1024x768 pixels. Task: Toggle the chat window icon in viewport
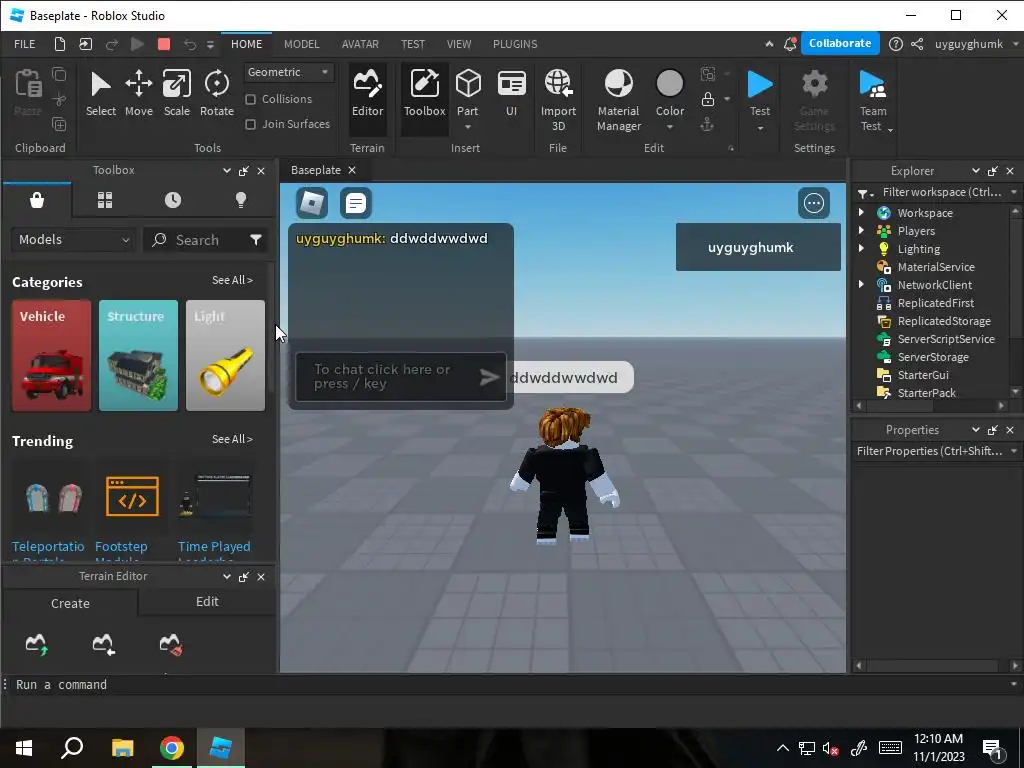[356, 203]
